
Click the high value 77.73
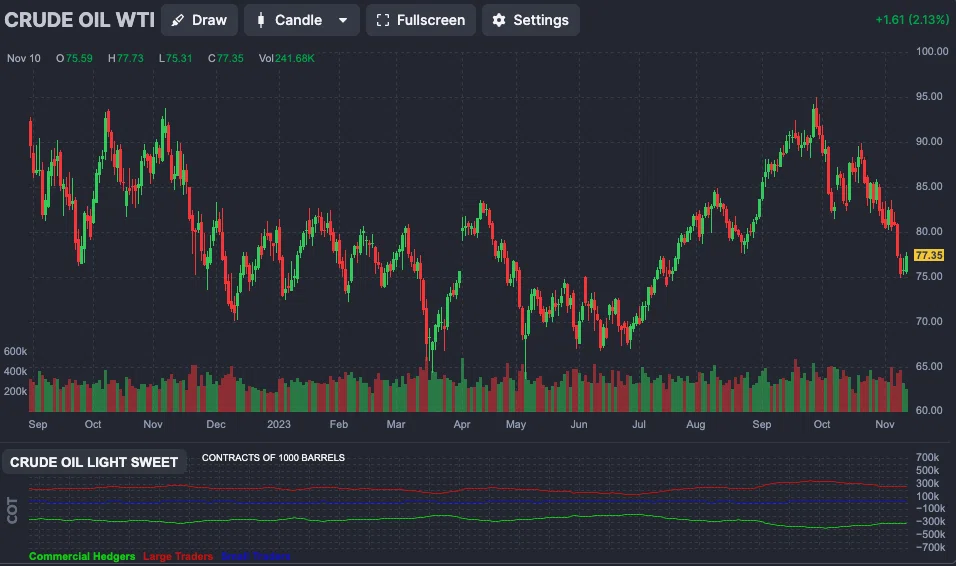pos(130,59)
